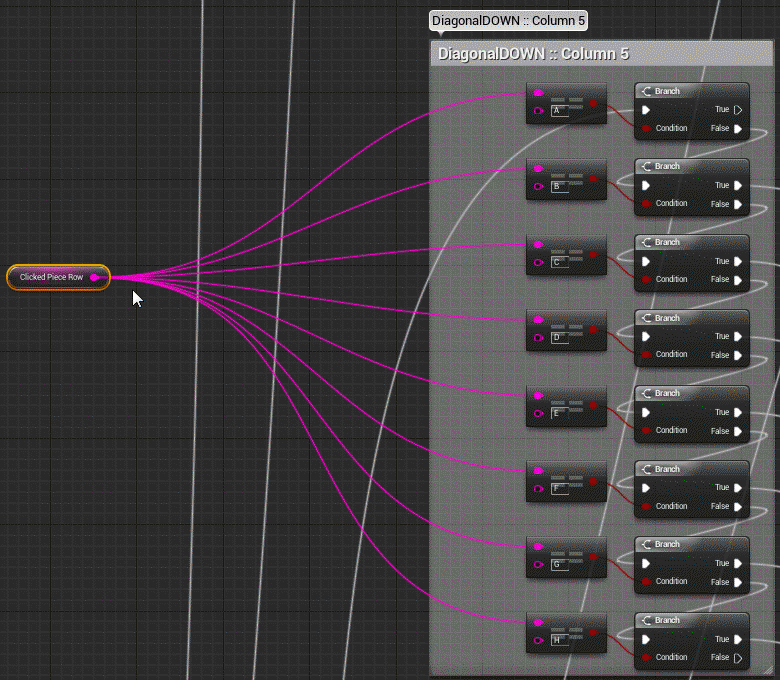The height and width of the screenshot is (680, 780).
Task: Click the exec input pin on row E Branch
Action: pos(646,412)
